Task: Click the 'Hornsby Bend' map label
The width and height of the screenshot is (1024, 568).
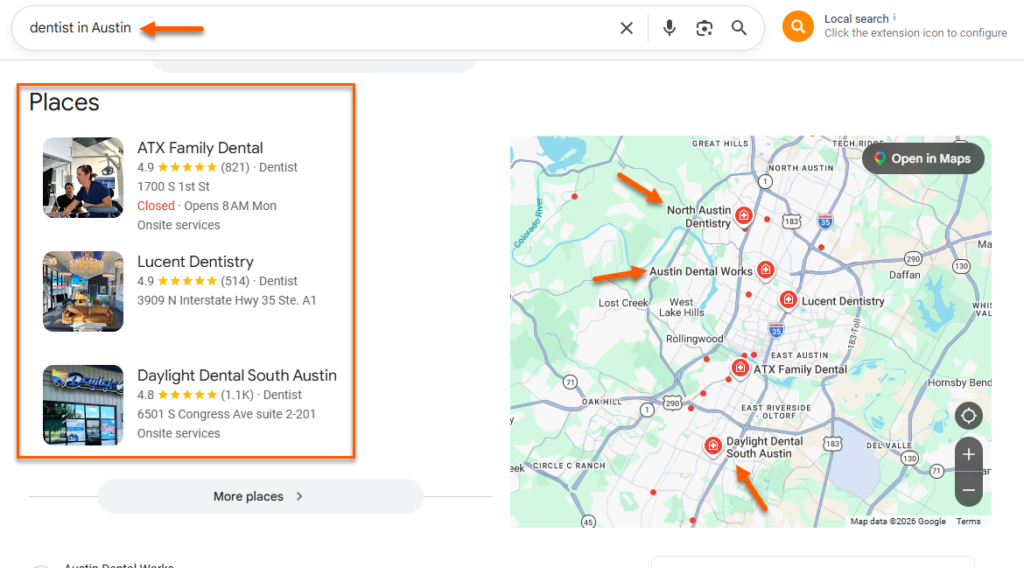Action: tap(959, 383)
